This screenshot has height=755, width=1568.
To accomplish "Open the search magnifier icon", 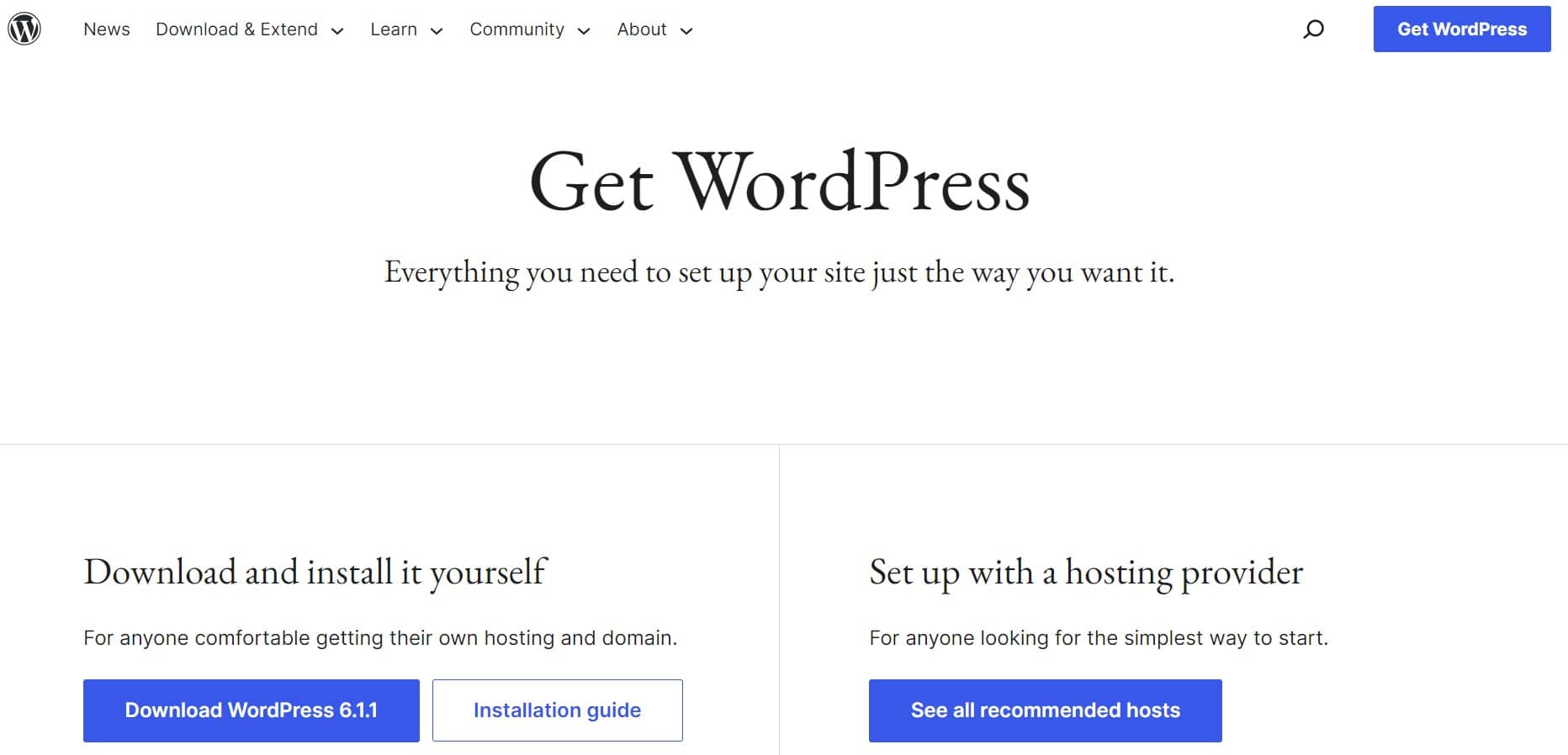I will point(1313,29).
